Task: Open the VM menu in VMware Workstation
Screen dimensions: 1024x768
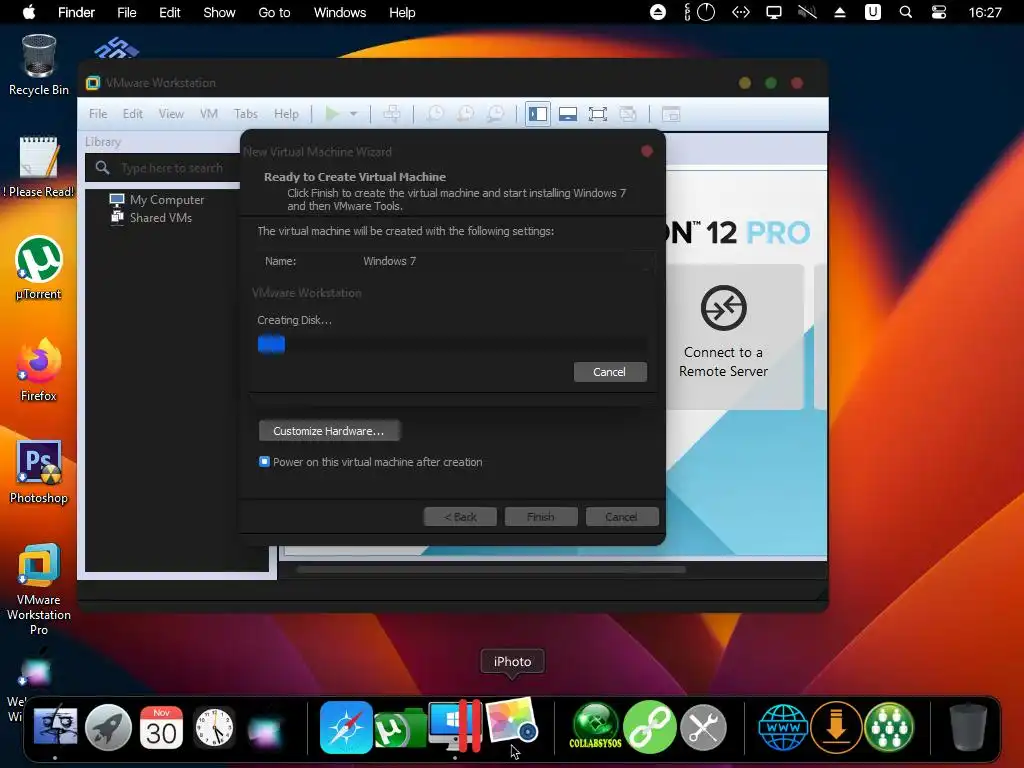Action: [208, 114]
